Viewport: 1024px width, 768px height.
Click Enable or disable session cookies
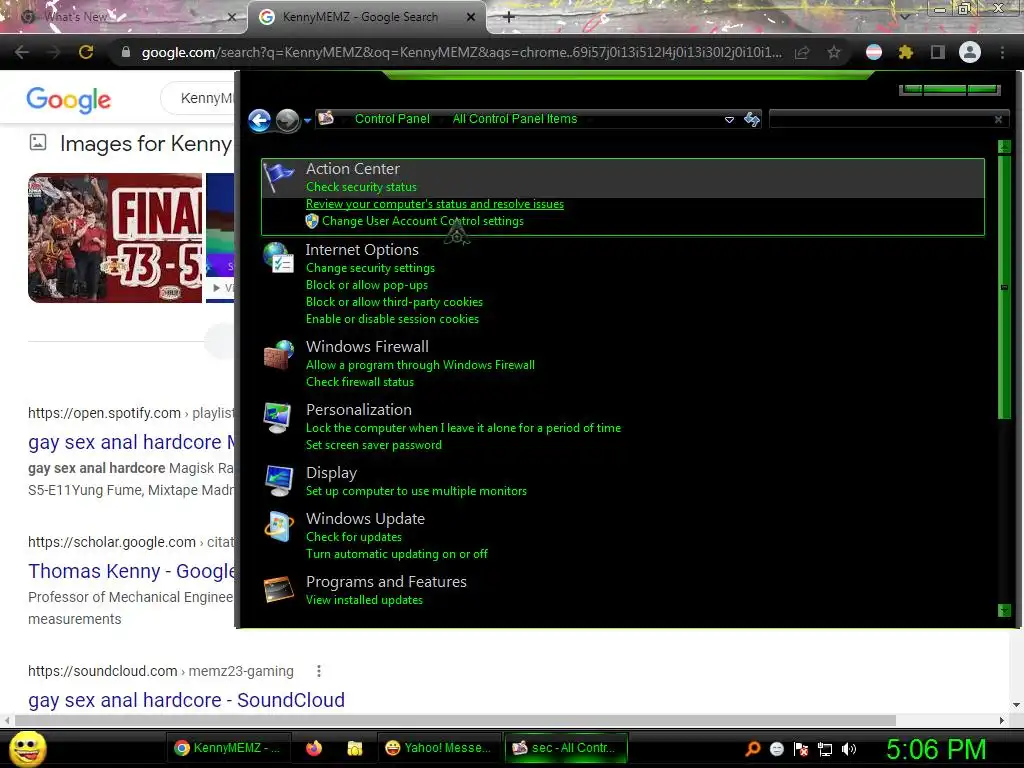click(x=392, y=319)
